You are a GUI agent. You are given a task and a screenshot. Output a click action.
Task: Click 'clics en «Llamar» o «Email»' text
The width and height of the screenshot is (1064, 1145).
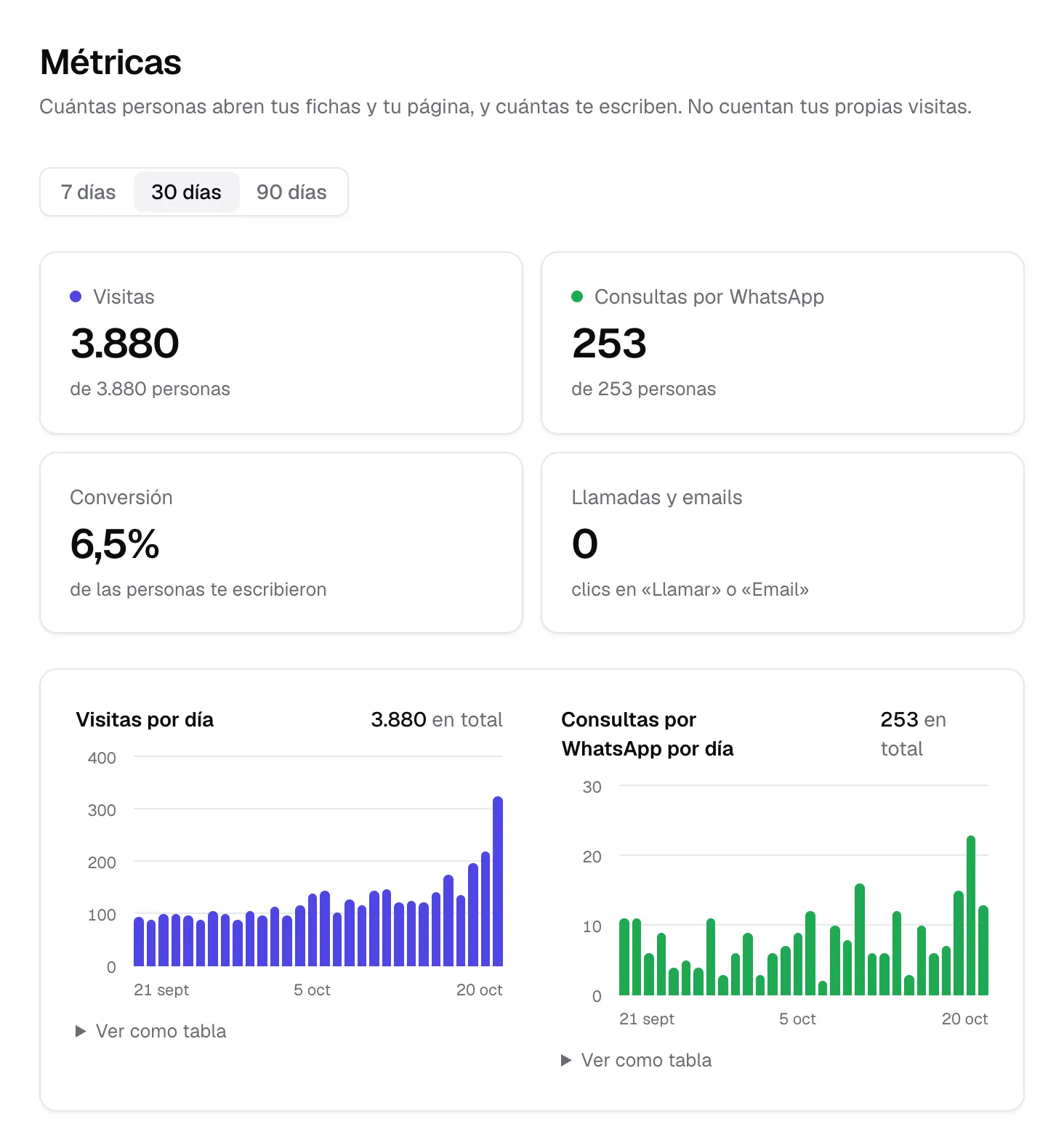tap(690, 589)
